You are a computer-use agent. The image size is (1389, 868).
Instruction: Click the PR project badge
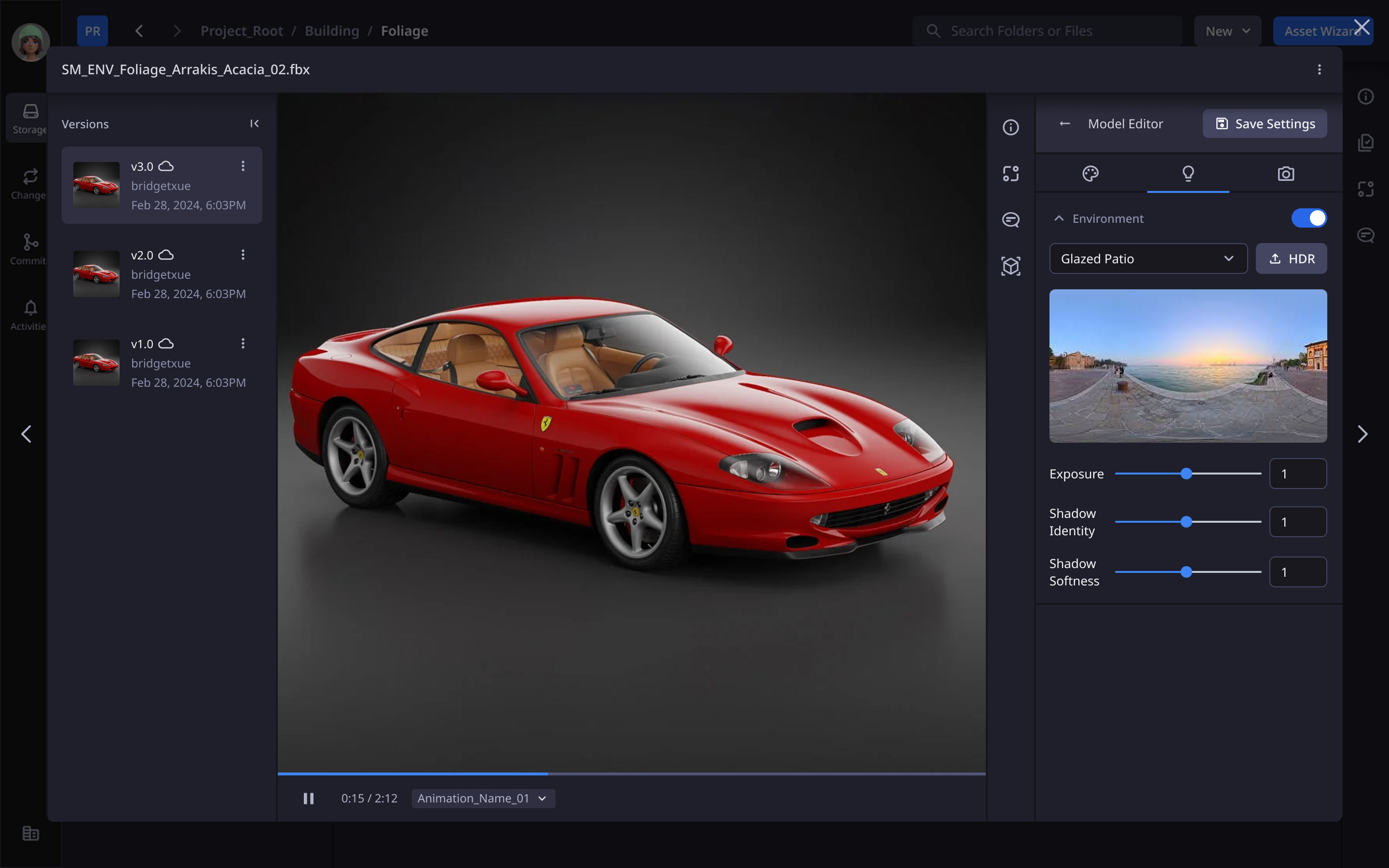93,31
